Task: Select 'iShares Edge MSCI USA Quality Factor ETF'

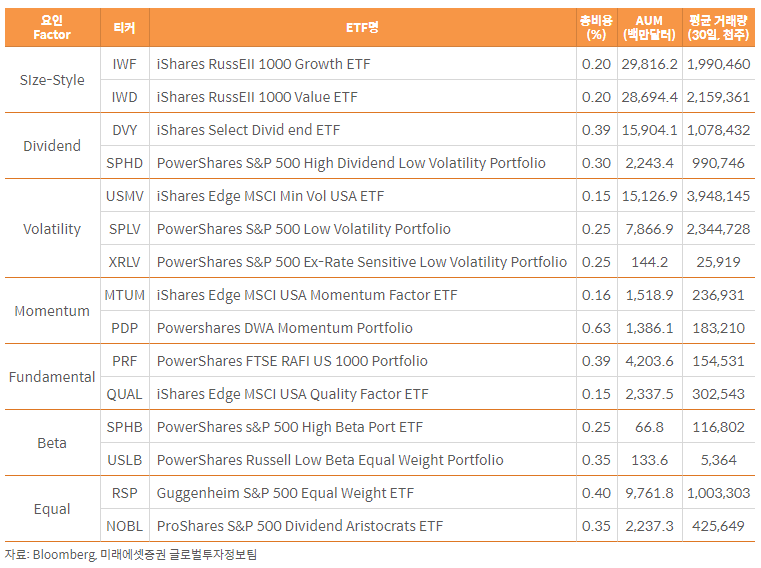Action: tap(293, 394)
